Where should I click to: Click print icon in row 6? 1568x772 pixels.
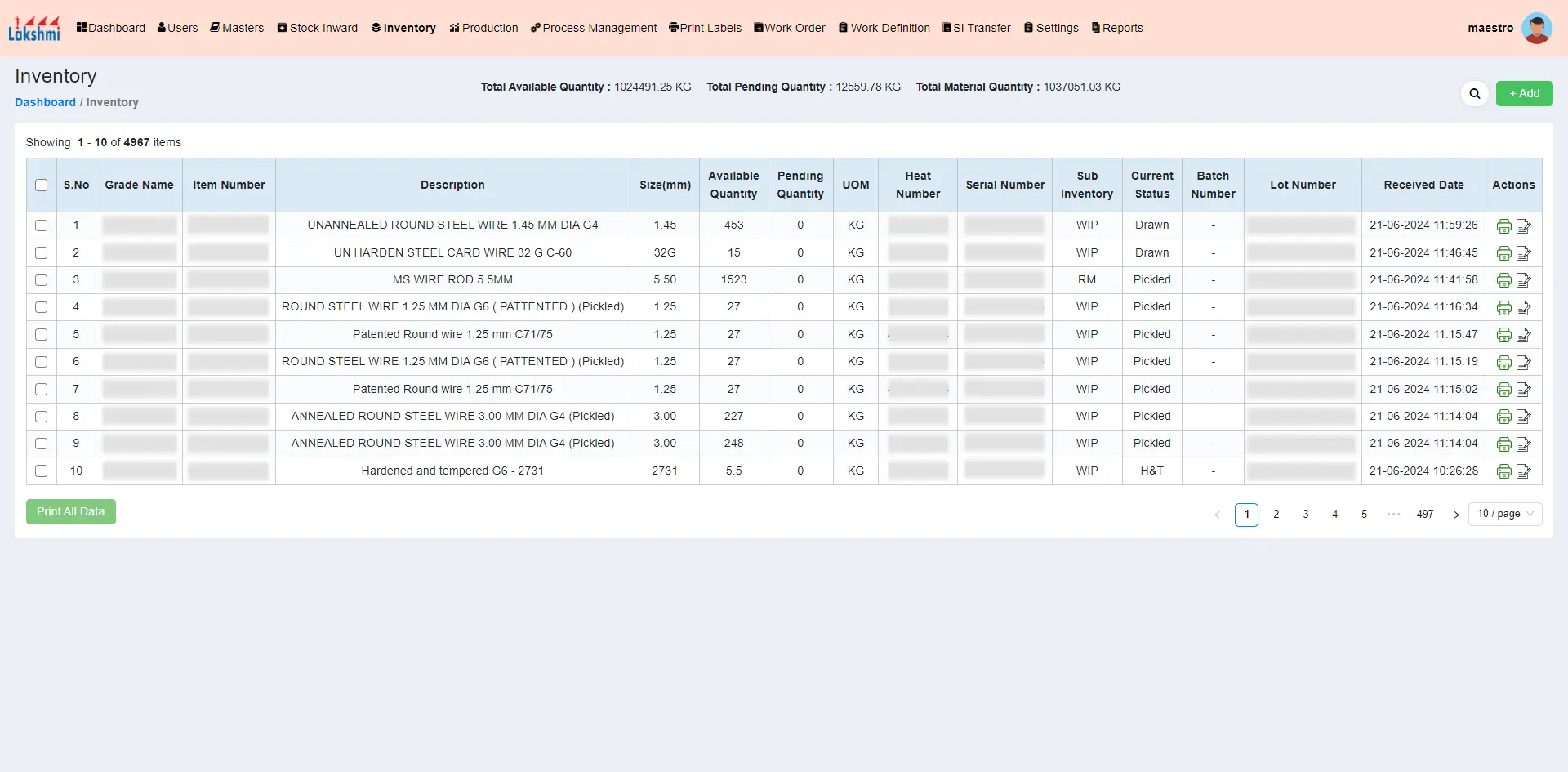[1503, 362]
